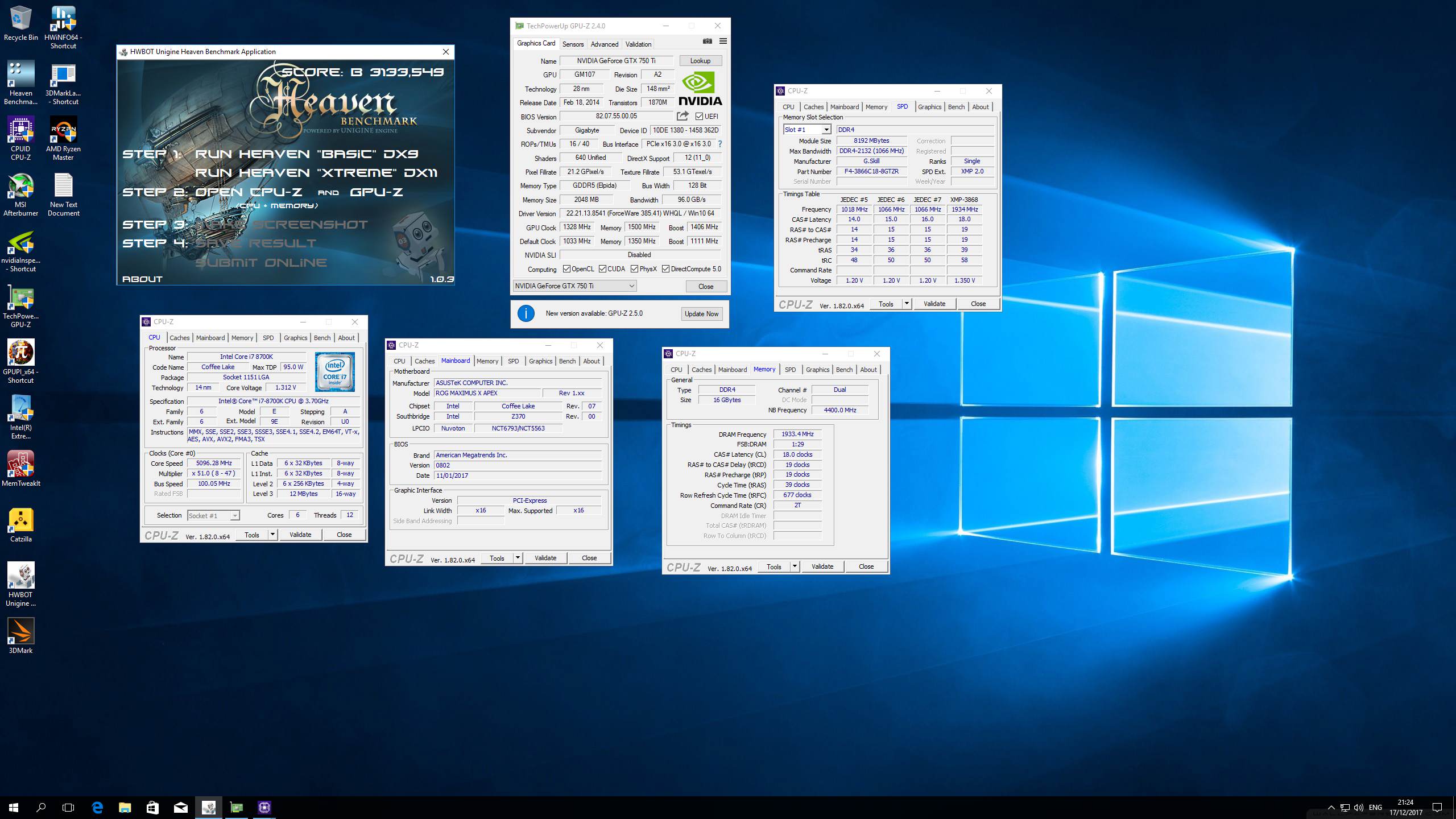Open Bench tab in CPU-Z Mainboard window
This screenshot has height=819, width=1456.
click(x=567, y=361)
